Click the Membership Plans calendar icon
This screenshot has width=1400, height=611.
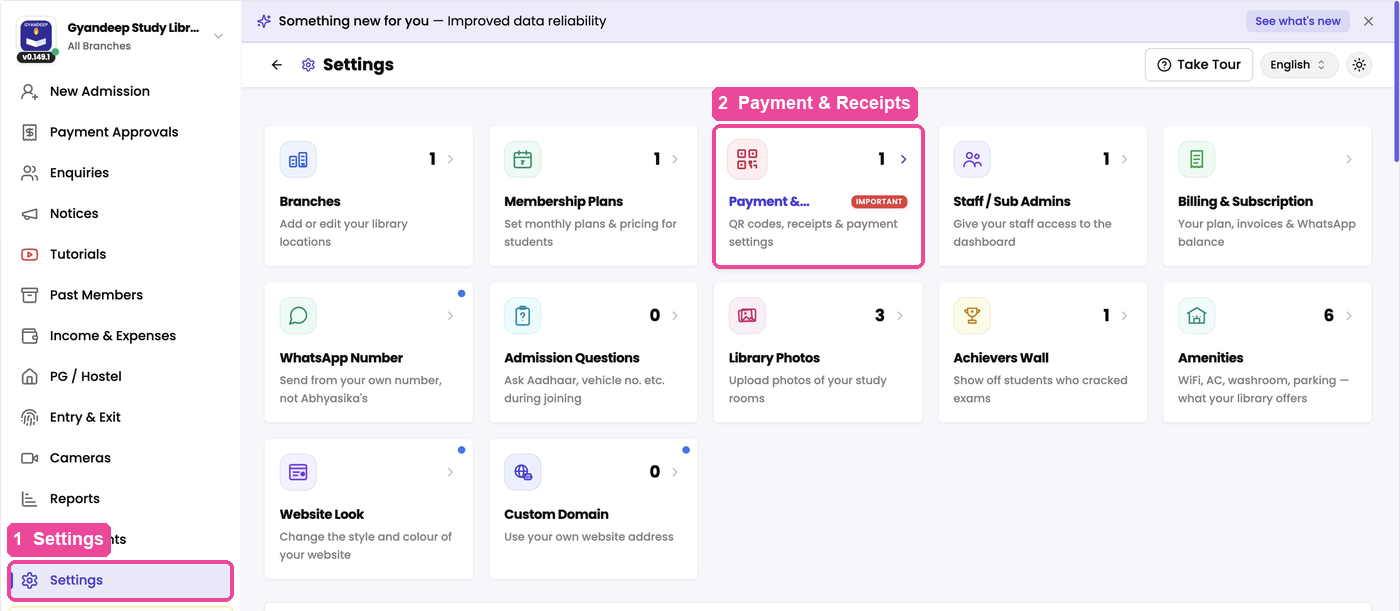[x=522, y=159]
